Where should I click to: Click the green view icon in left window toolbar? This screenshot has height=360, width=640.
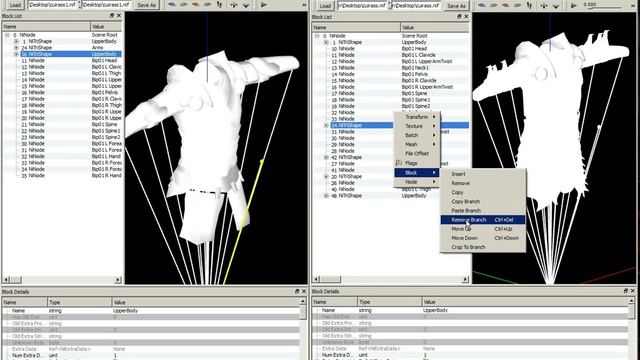point(184,4)
